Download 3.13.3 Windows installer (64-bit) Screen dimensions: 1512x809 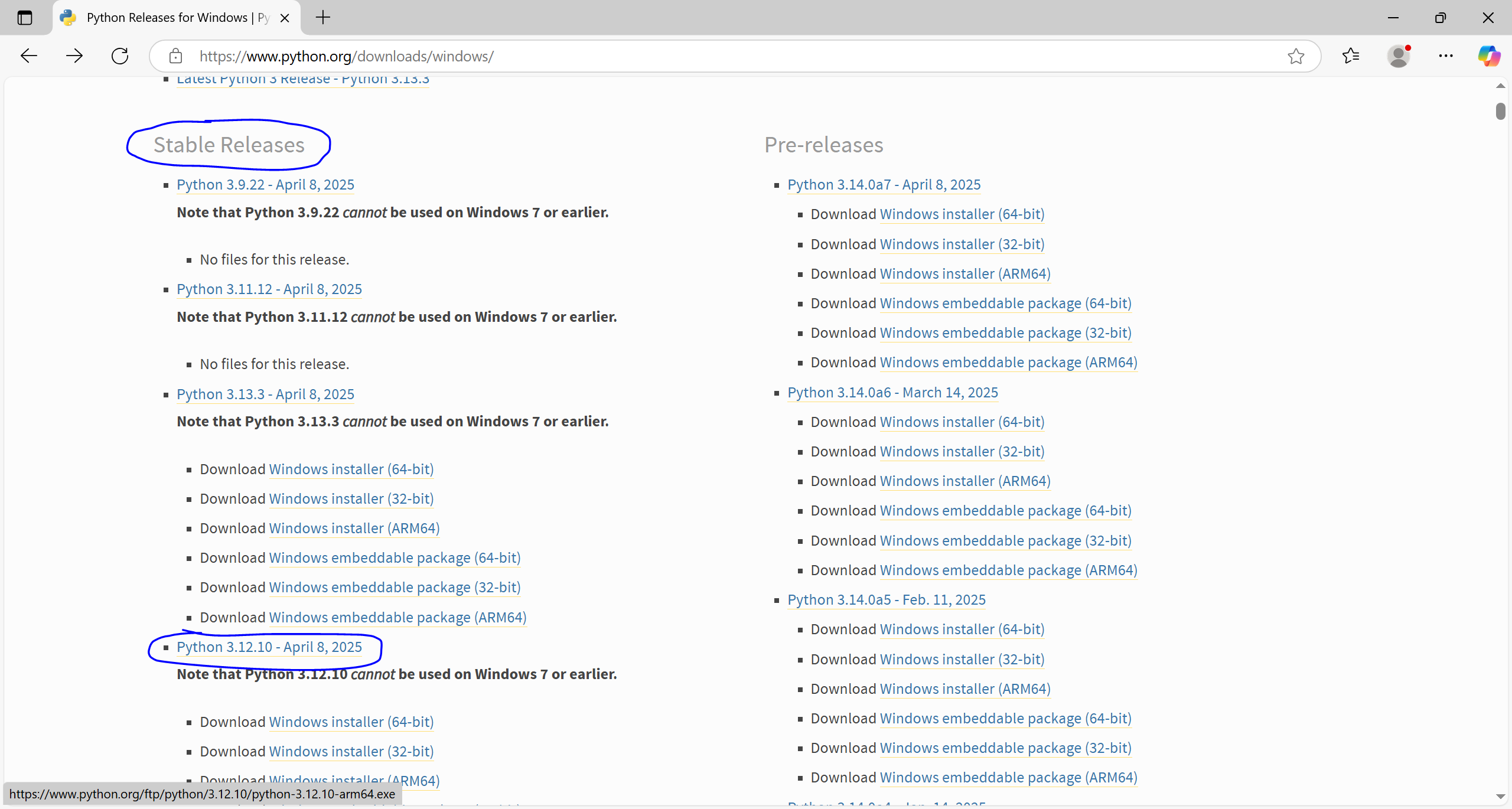tap(351, 469)
